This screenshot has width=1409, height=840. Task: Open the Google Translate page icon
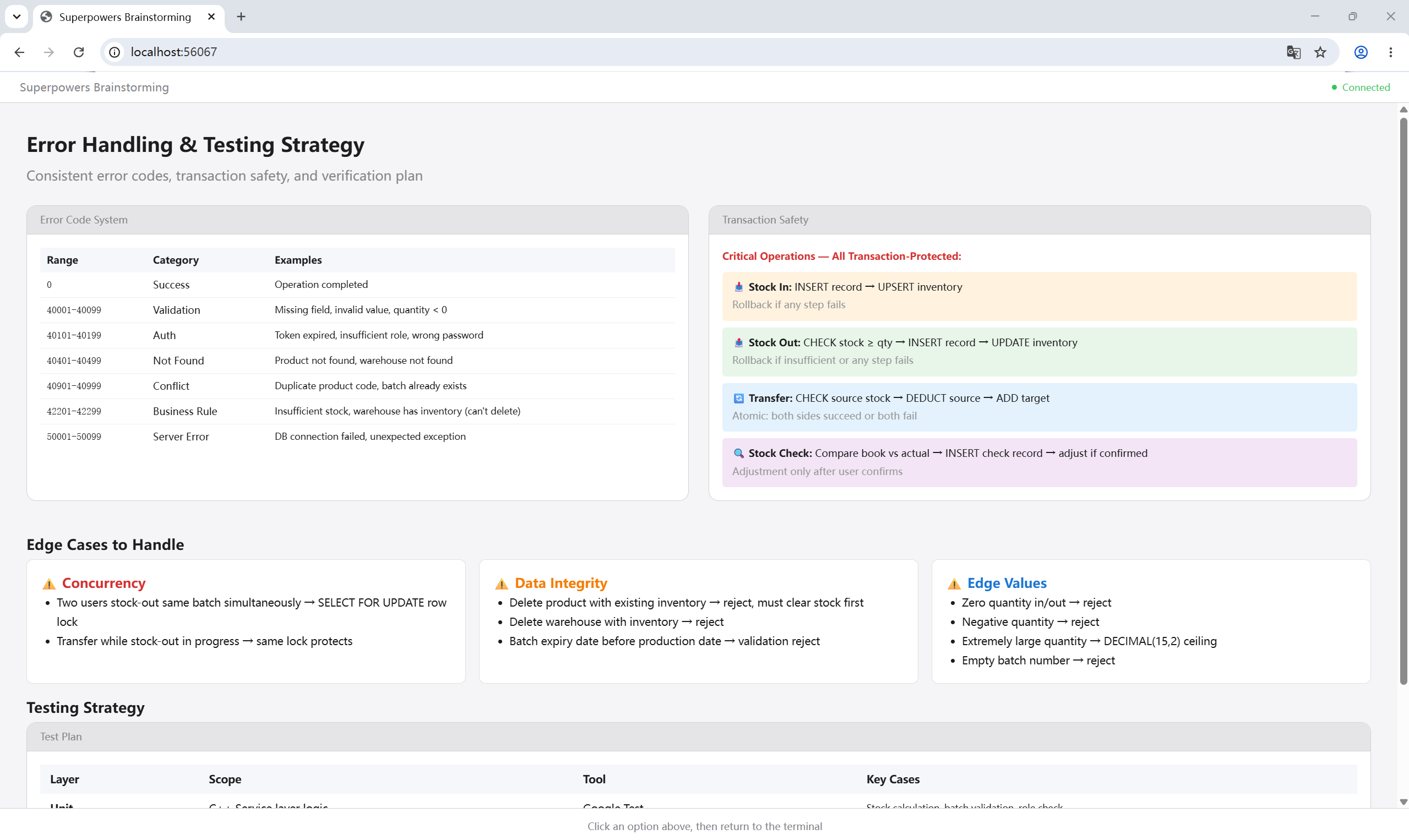pos(1293,52)
